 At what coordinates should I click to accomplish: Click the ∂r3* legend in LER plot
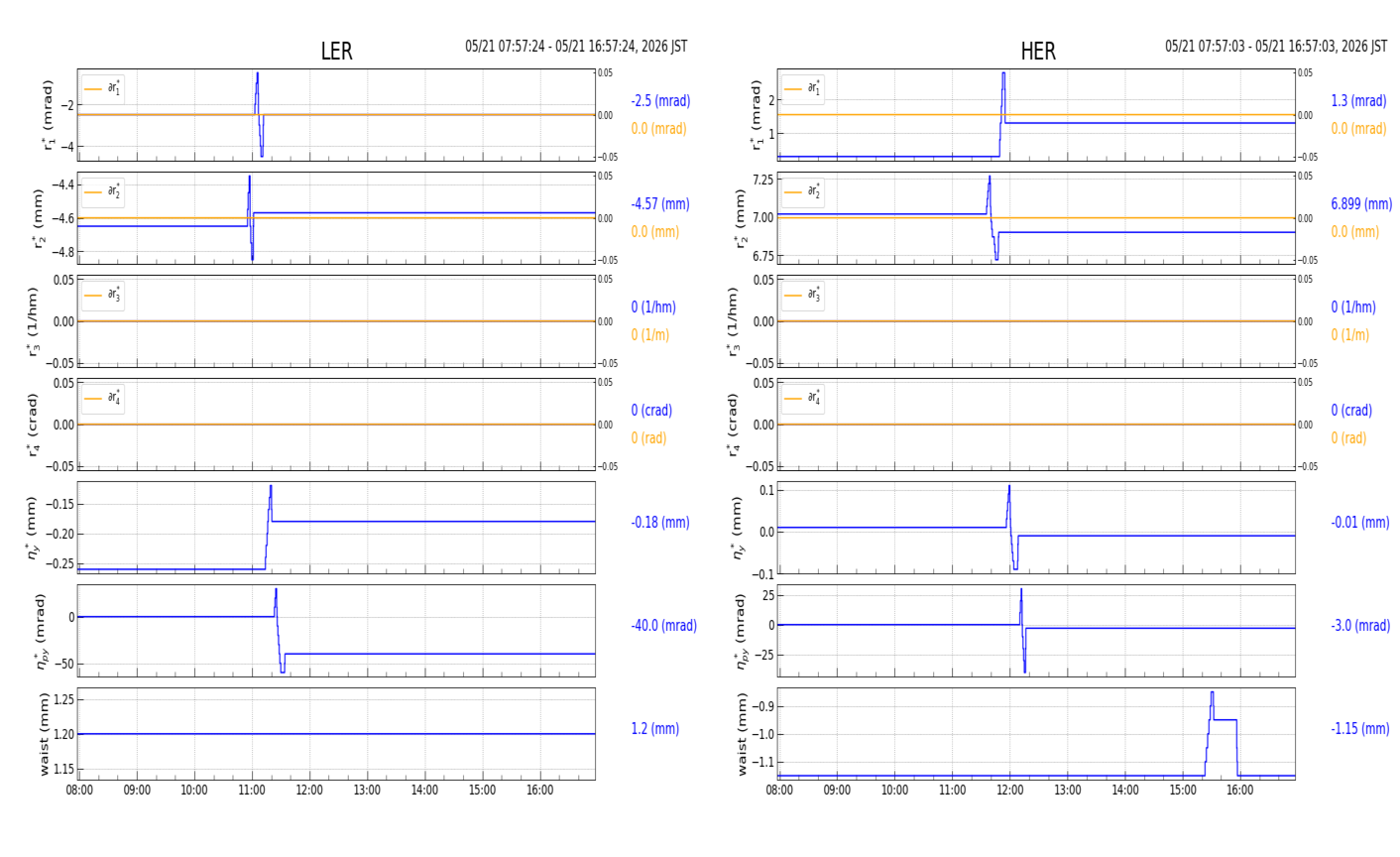tap(103, 295)
